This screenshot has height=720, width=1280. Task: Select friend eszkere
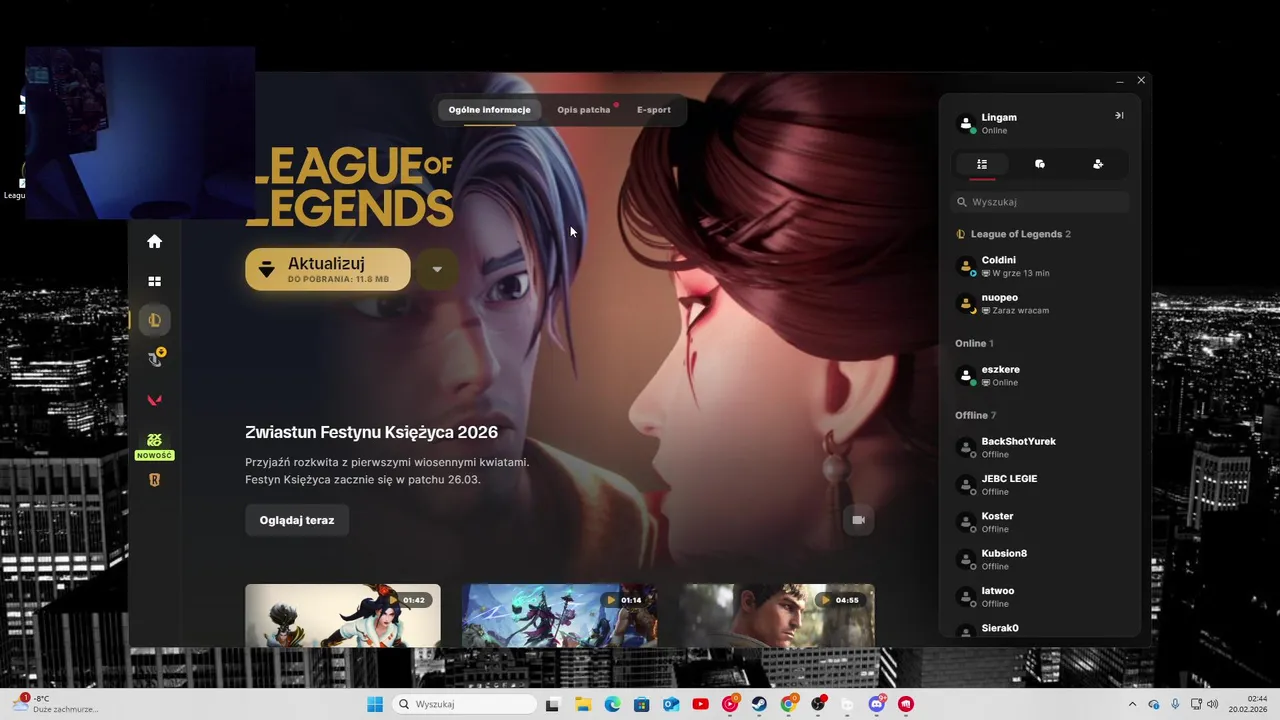coord(1040,376)
